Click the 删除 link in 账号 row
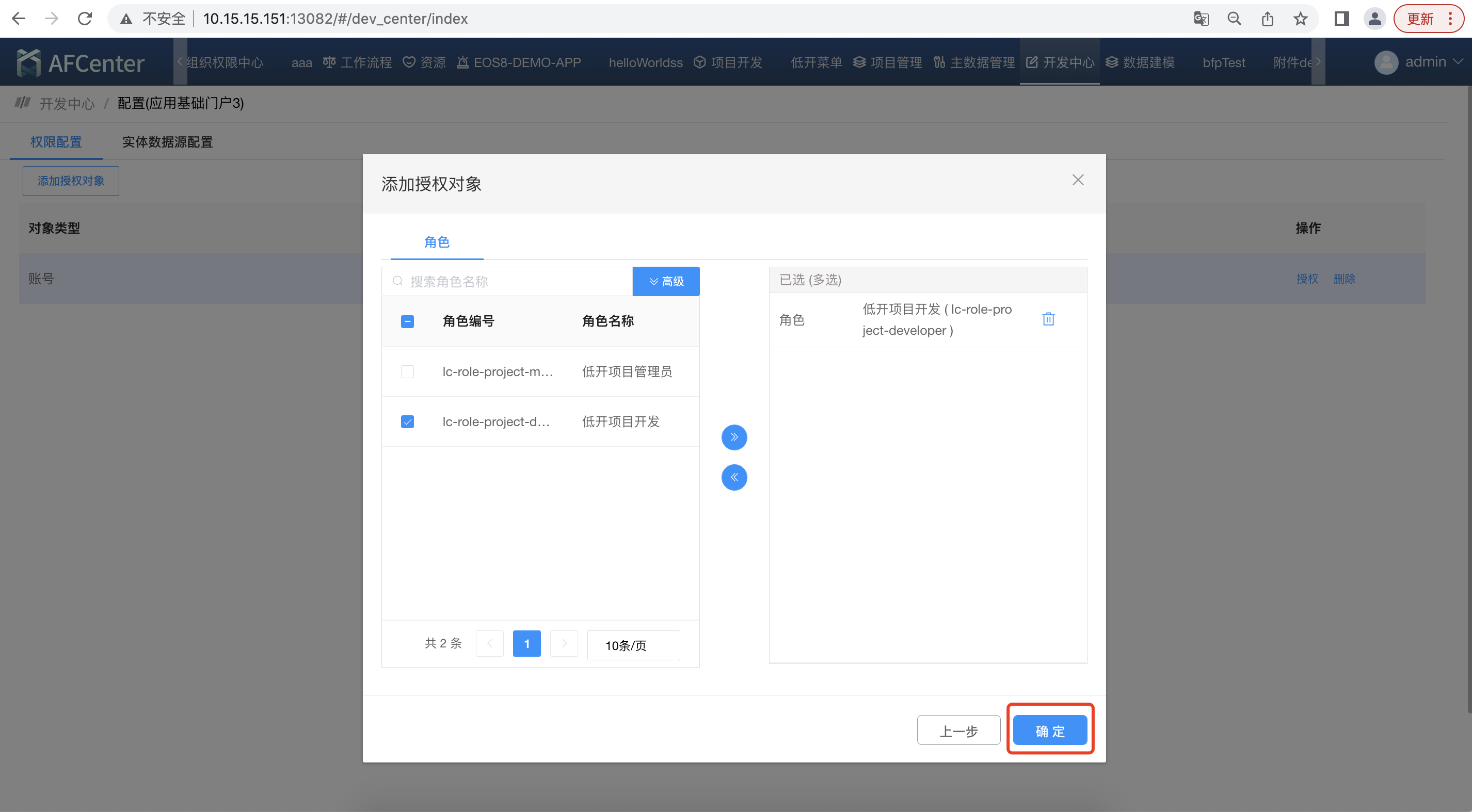This screenshot has height=812, width=1472. [x=1344, y=279]
